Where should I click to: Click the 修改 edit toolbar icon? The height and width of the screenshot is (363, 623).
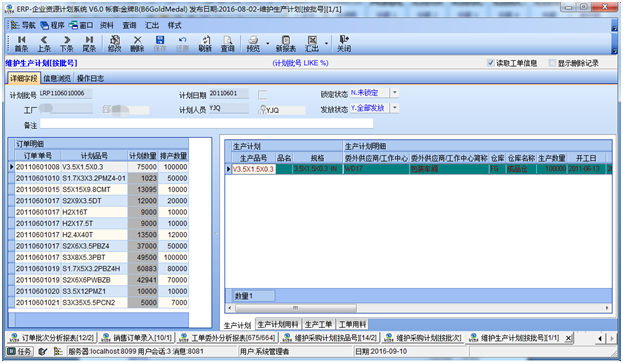115,44
